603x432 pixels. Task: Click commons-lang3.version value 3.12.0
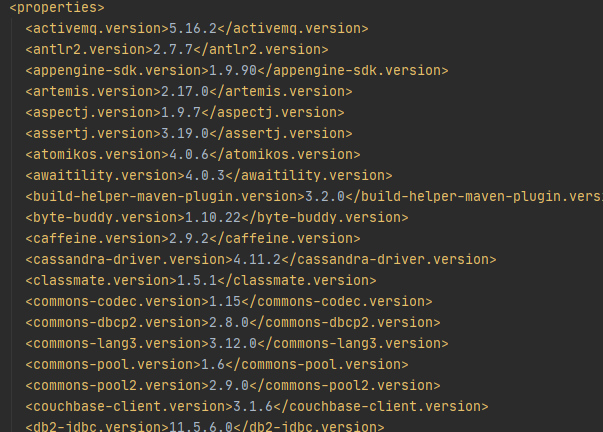click(233, 343)
